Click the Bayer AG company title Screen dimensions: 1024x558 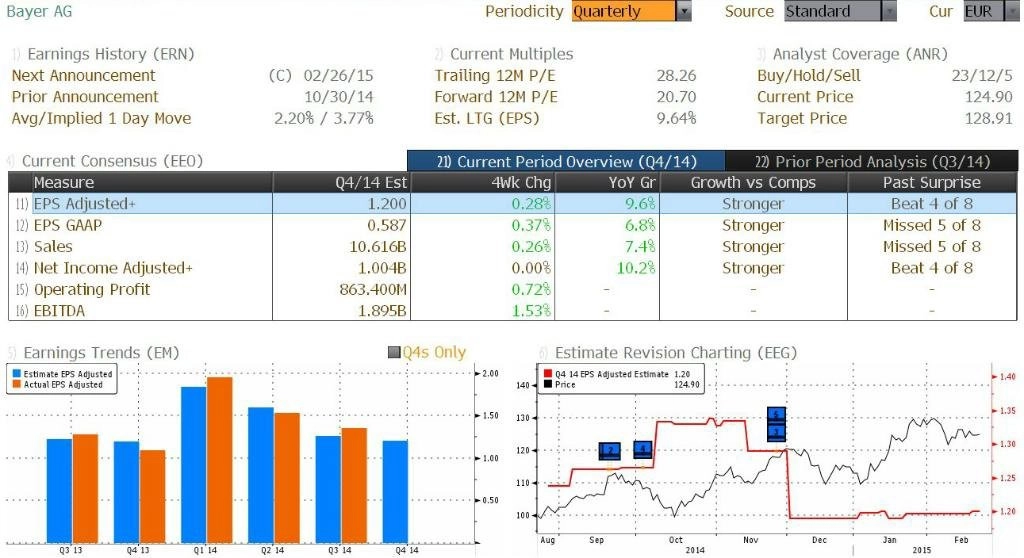coord(39,11)
